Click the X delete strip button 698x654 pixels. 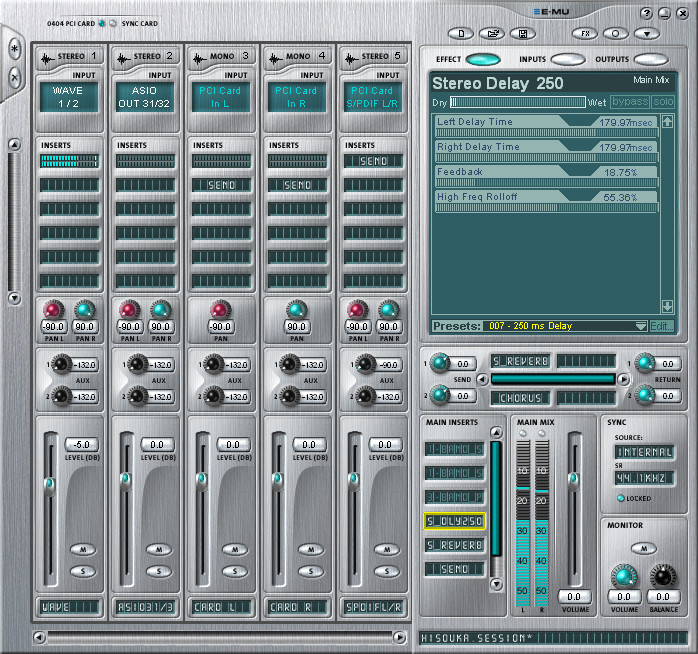pyautogui.click(x=14, y=77)
